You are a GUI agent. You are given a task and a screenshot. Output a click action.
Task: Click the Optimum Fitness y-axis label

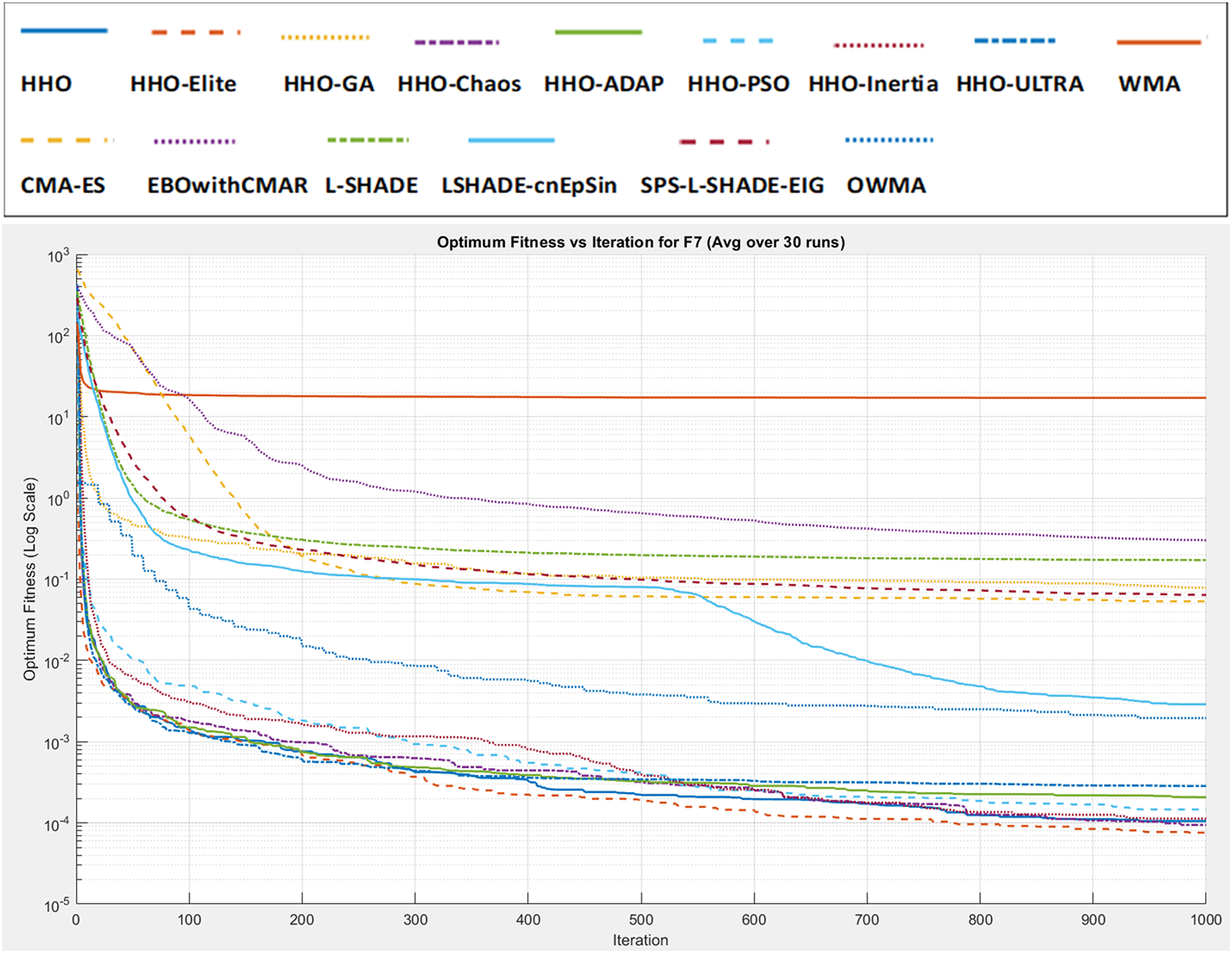[29, 579]
